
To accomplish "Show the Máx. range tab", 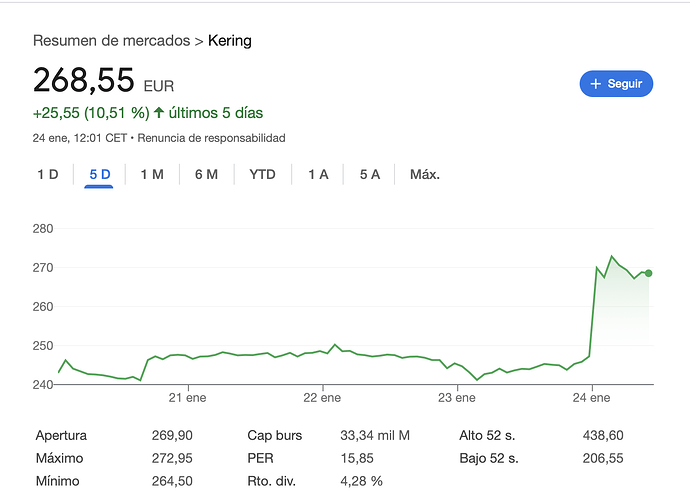I will point(425,175).
